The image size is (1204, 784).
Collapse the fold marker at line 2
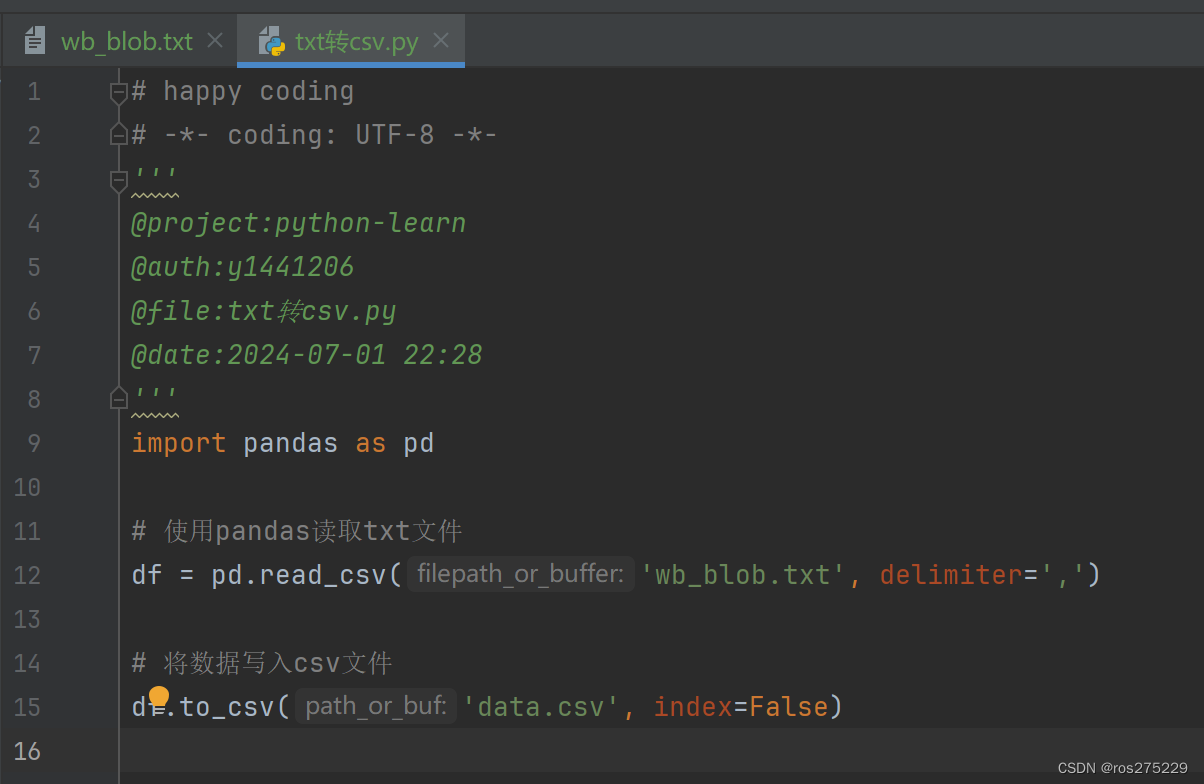pos(118,135)
